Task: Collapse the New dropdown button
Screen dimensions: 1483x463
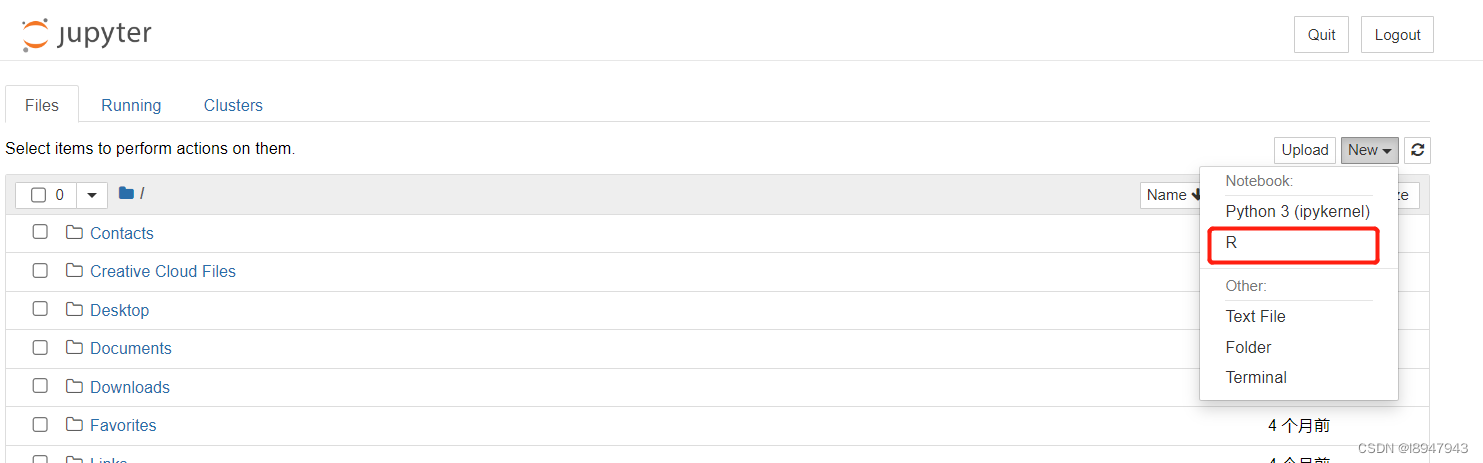Action: click(1369, 150)
